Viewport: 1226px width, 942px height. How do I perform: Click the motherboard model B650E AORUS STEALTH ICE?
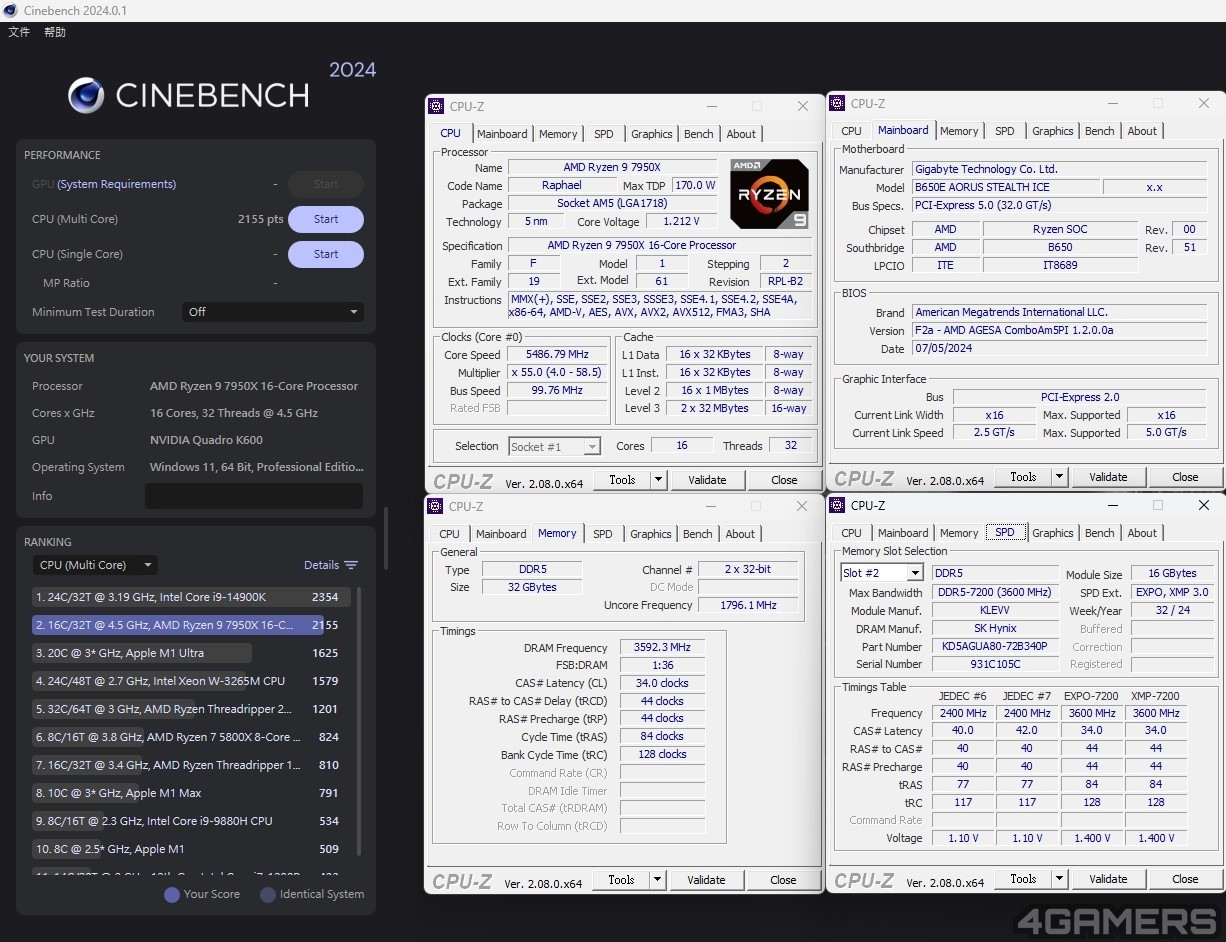click(x=1006, y=187)
